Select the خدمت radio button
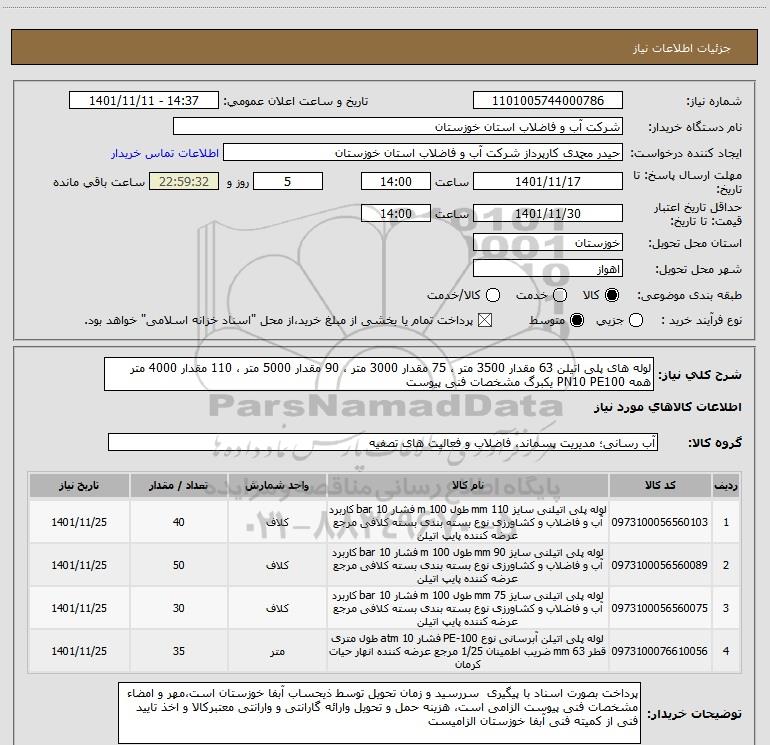The image size is (770, 745). coord(560,295)
